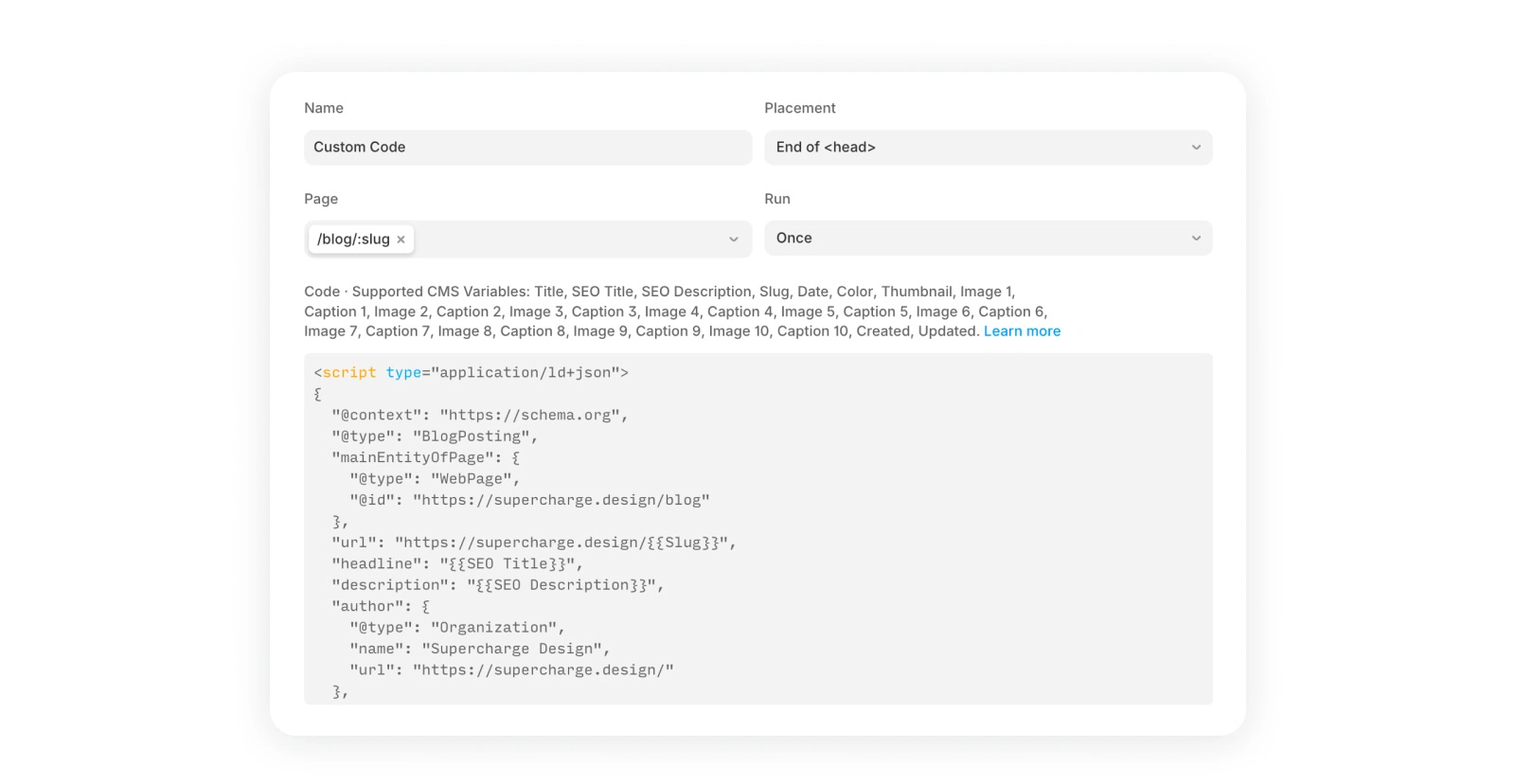1515x784 pixels.
Task: Click the Placement field chevron arrow
Action: (x=1196, y=148)
